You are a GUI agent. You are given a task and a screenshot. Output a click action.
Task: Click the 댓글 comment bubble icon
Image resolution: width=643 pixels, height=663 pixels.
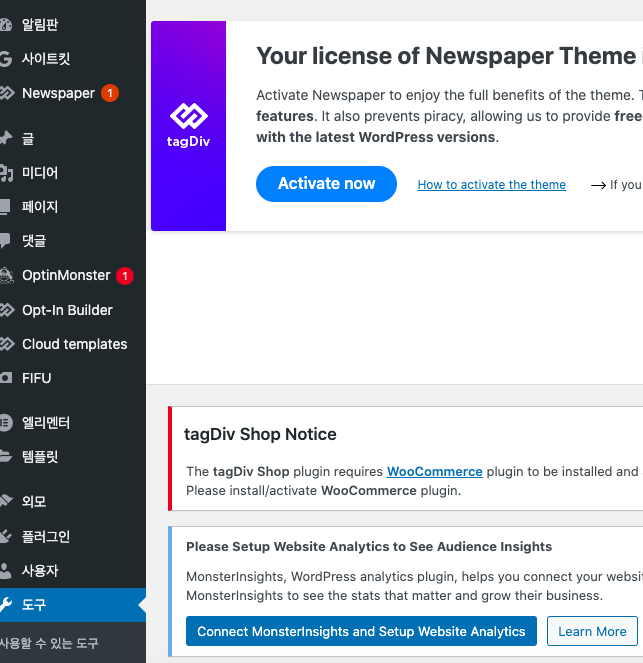click(5, 241)
